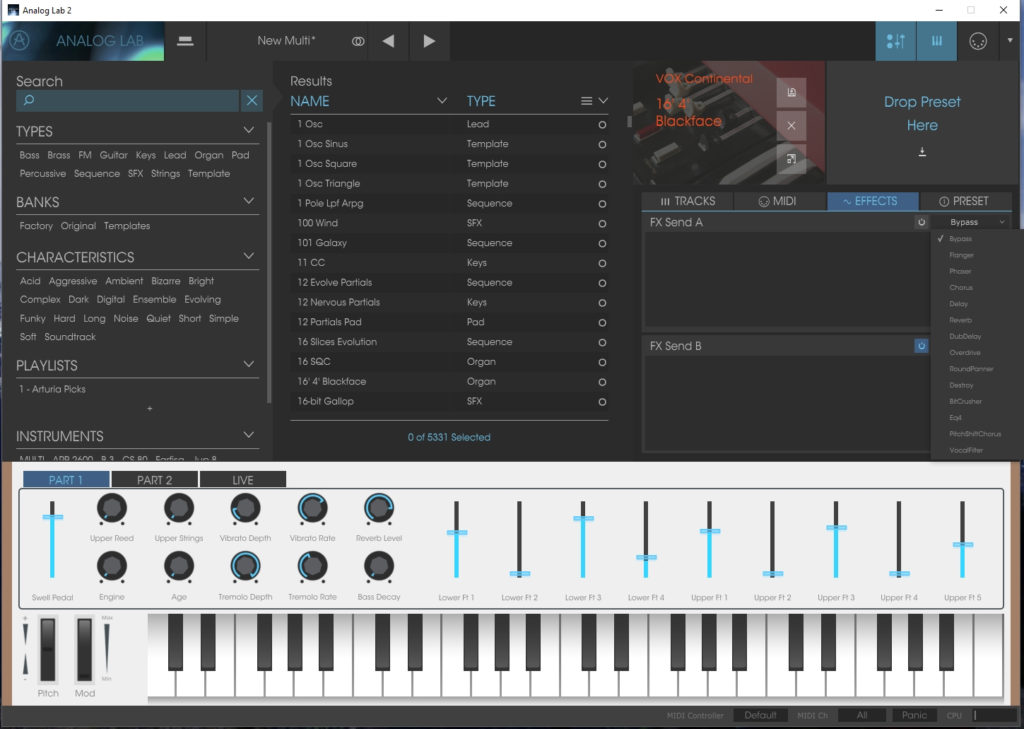
Task: Click the Arturia logo in the header
Action: pos(19,40)
